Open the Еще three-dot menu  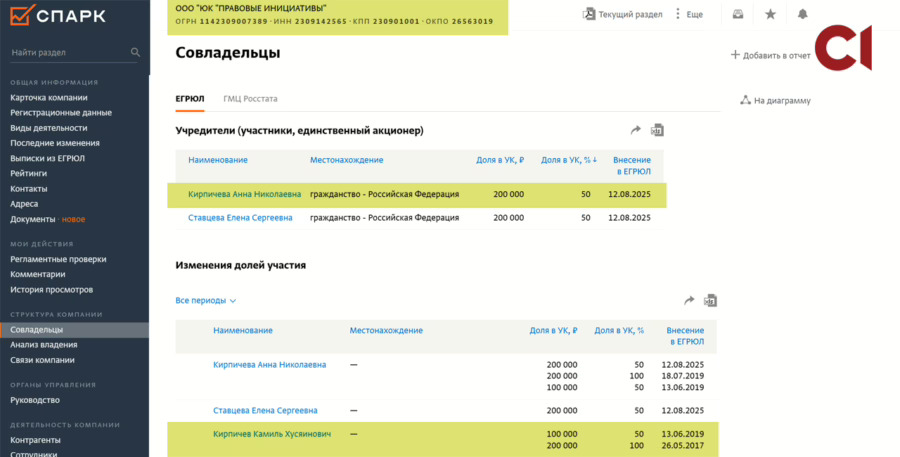(688, 14)
